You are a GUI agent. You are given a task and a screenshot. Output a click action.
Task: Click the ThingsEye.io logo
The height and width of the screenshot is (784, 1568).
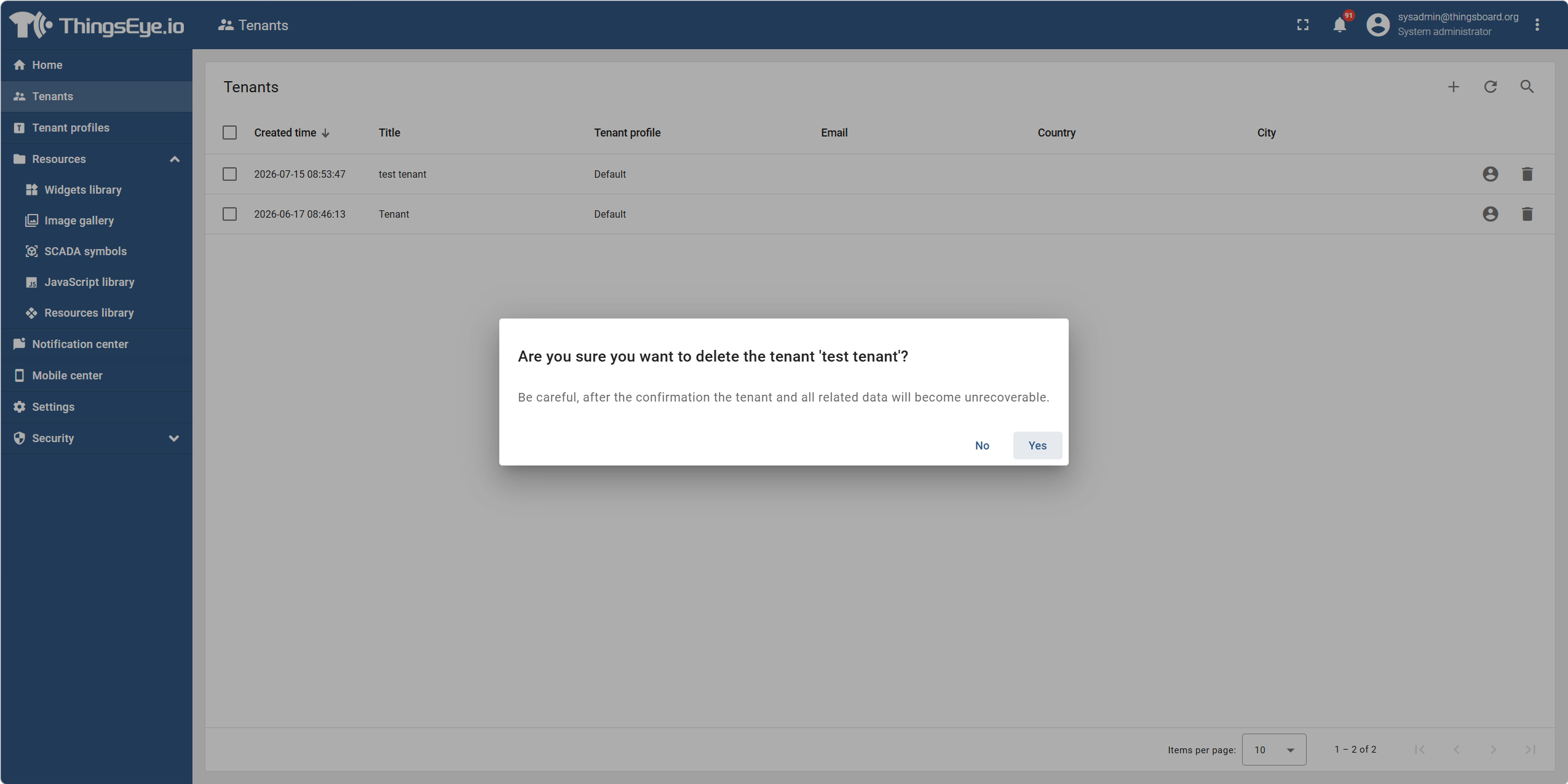coord(97,25)
